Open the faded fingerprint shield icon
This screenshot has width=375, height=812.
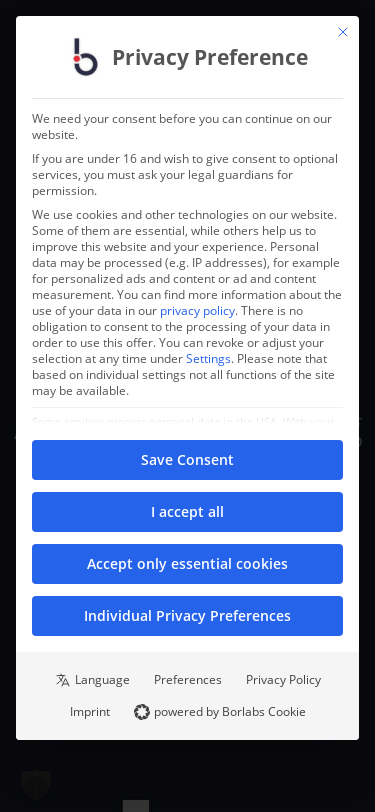(36, 785)
